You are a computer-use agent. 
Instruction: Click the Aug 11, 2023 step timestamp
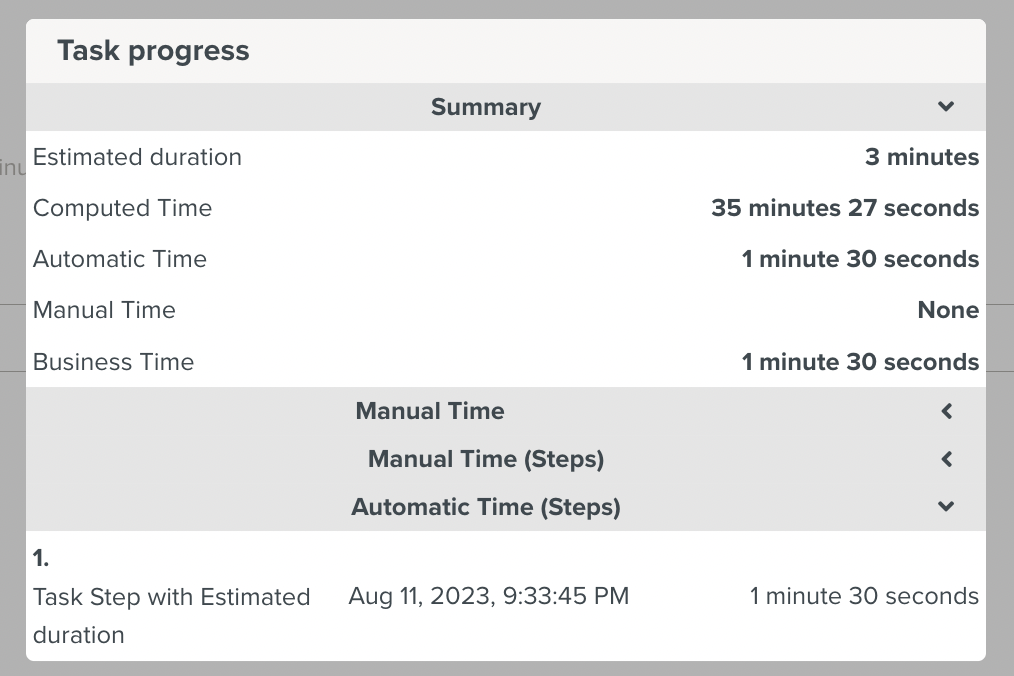click(488, 596)
